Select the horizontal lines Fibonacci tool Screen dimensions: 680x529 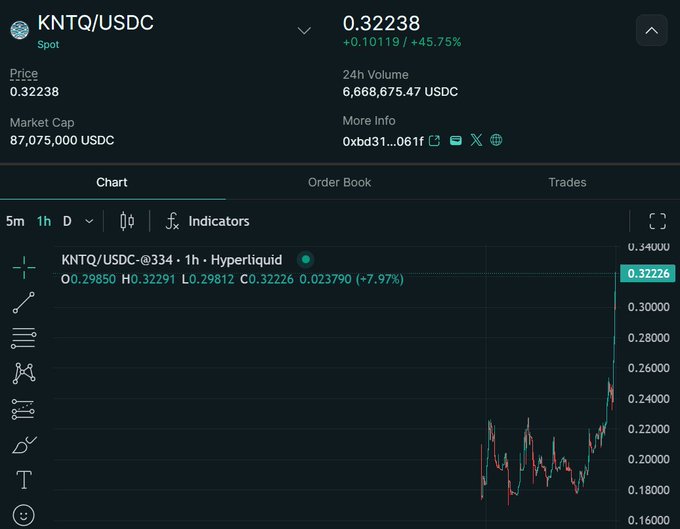coord(24,338)
